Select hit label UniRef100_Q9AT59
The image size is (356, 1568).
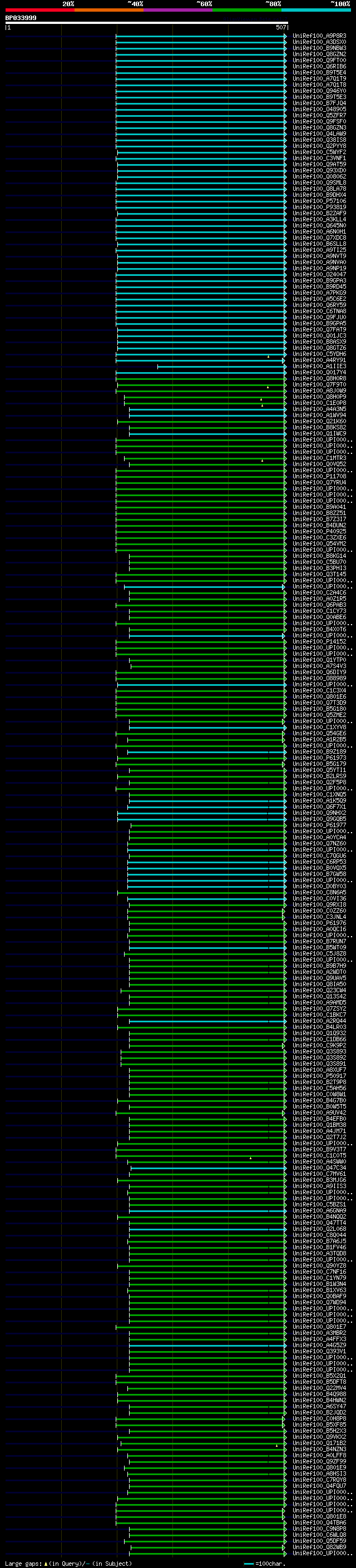(319, 164)
